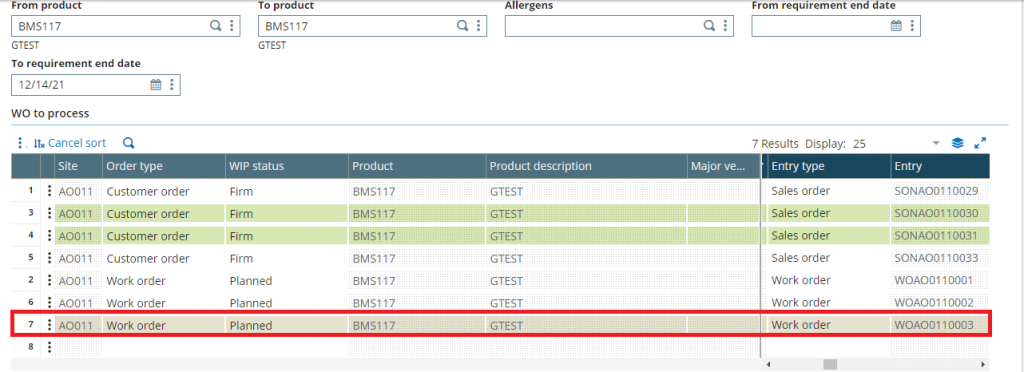Image resolution: width=1024 pixels, height=372 pixels.
Task: Open grid actions menu left of Cancel sort
Action: [x=20, y=143]
